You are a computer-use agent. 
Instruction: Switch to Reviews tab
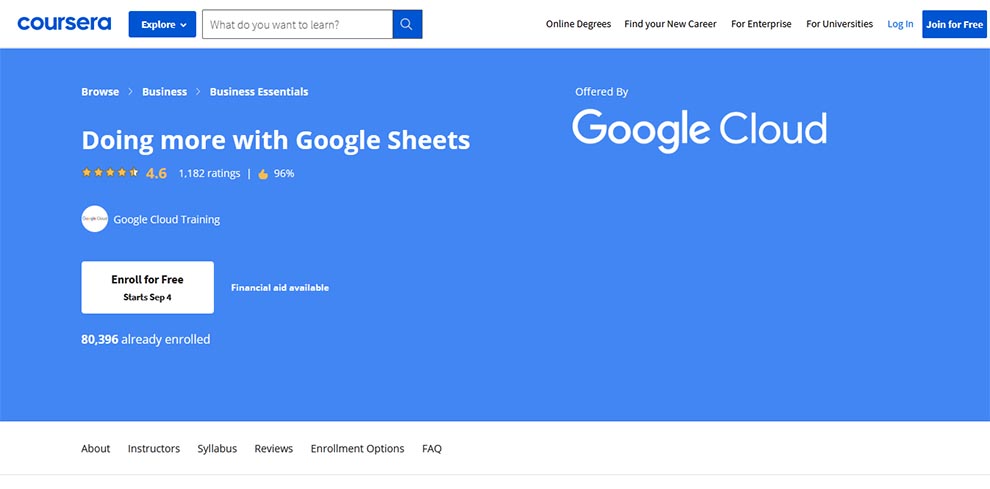coord(273,449)
